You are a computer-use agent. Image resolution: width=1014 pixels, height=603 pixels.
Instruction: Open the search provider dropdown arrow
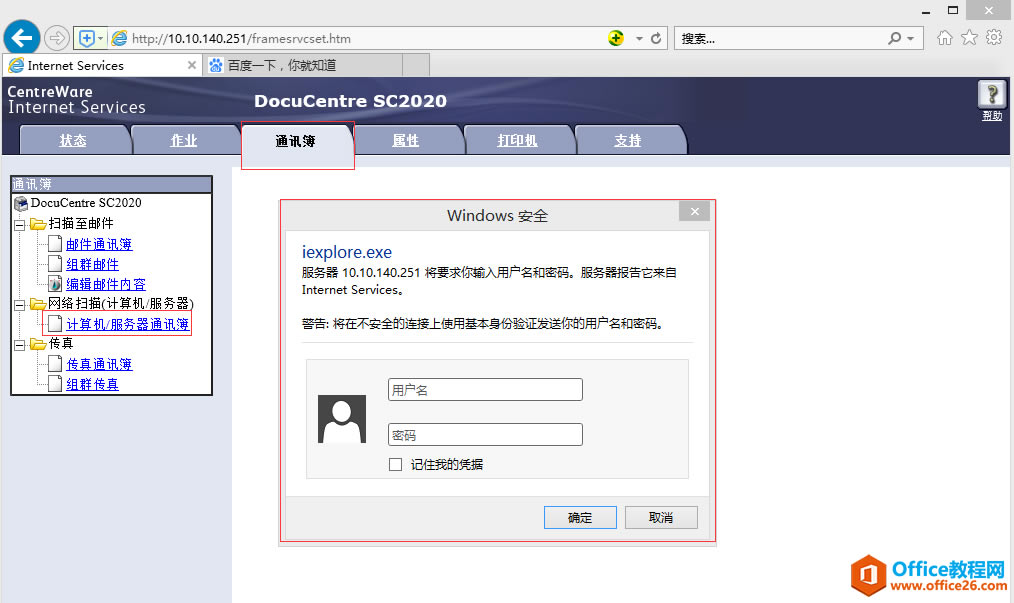point(911,39)
